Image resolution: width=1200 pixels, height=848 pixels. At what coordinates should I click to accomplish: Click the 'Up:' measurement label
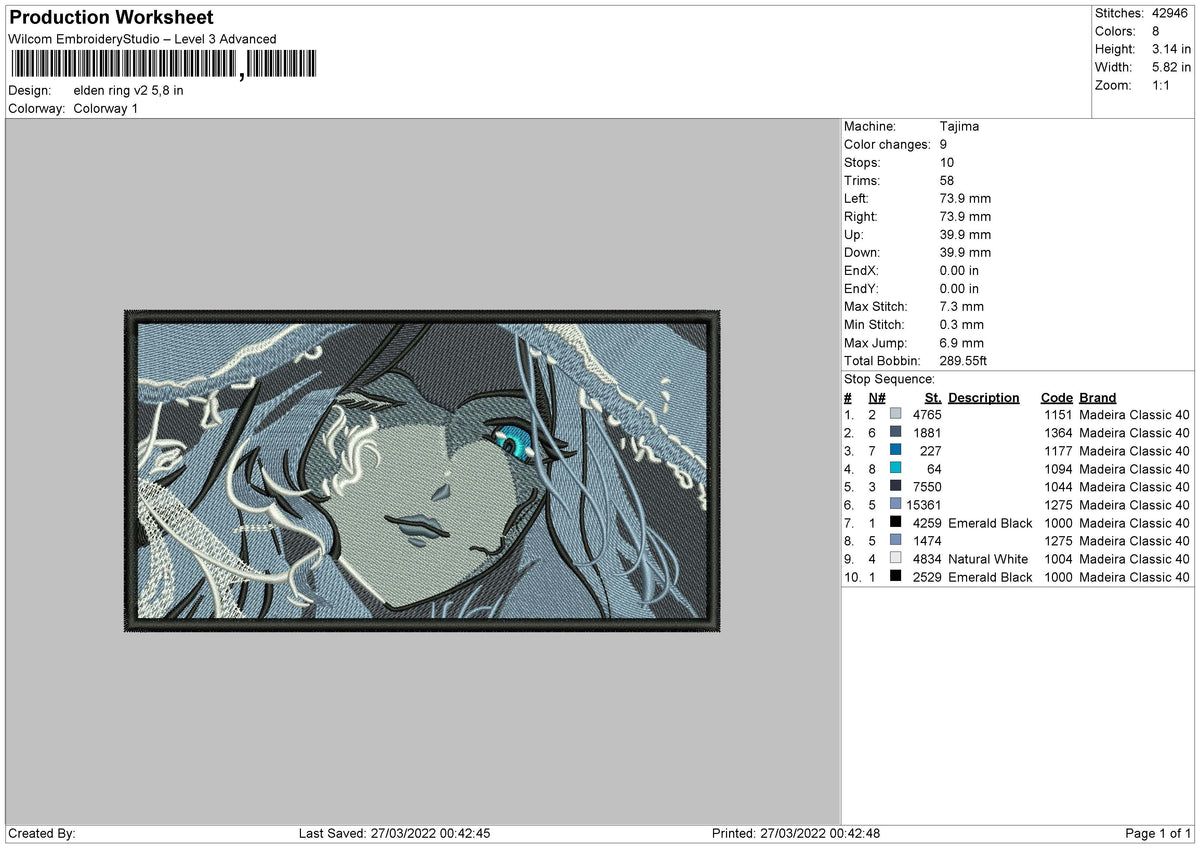[x=855, y=234]
